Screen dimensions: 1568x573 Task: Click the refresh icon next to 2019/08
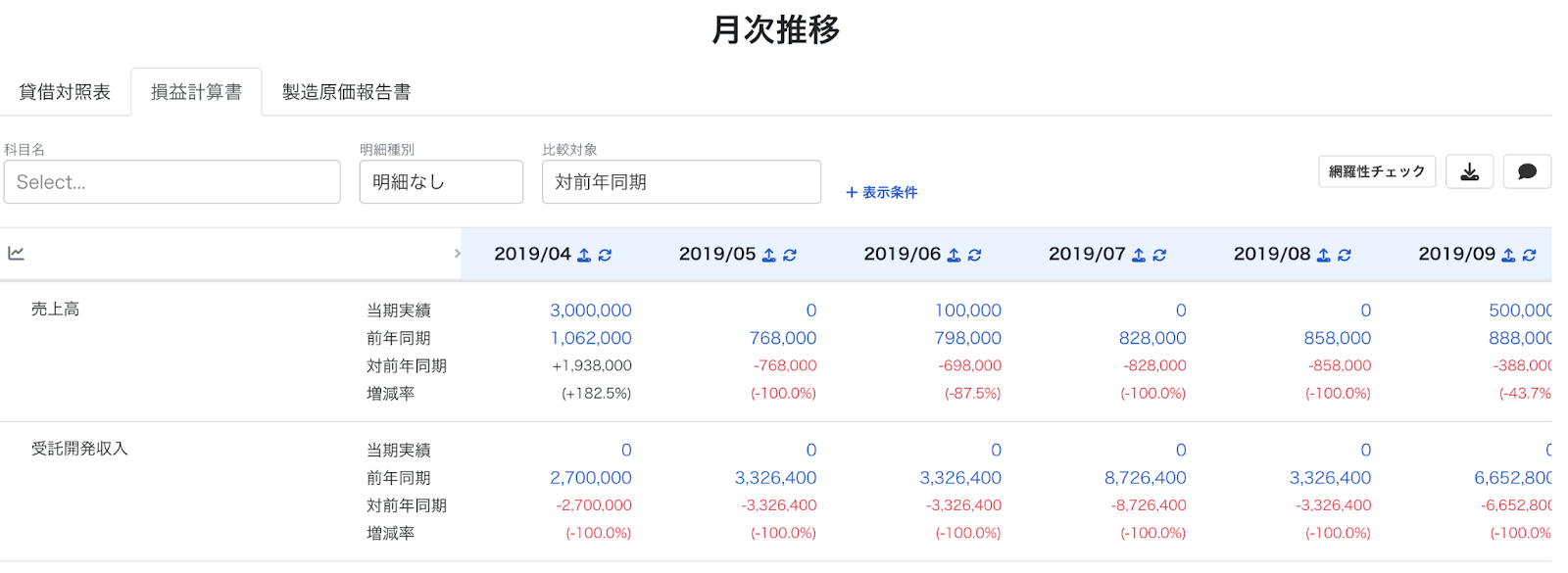coord(1345,255)
